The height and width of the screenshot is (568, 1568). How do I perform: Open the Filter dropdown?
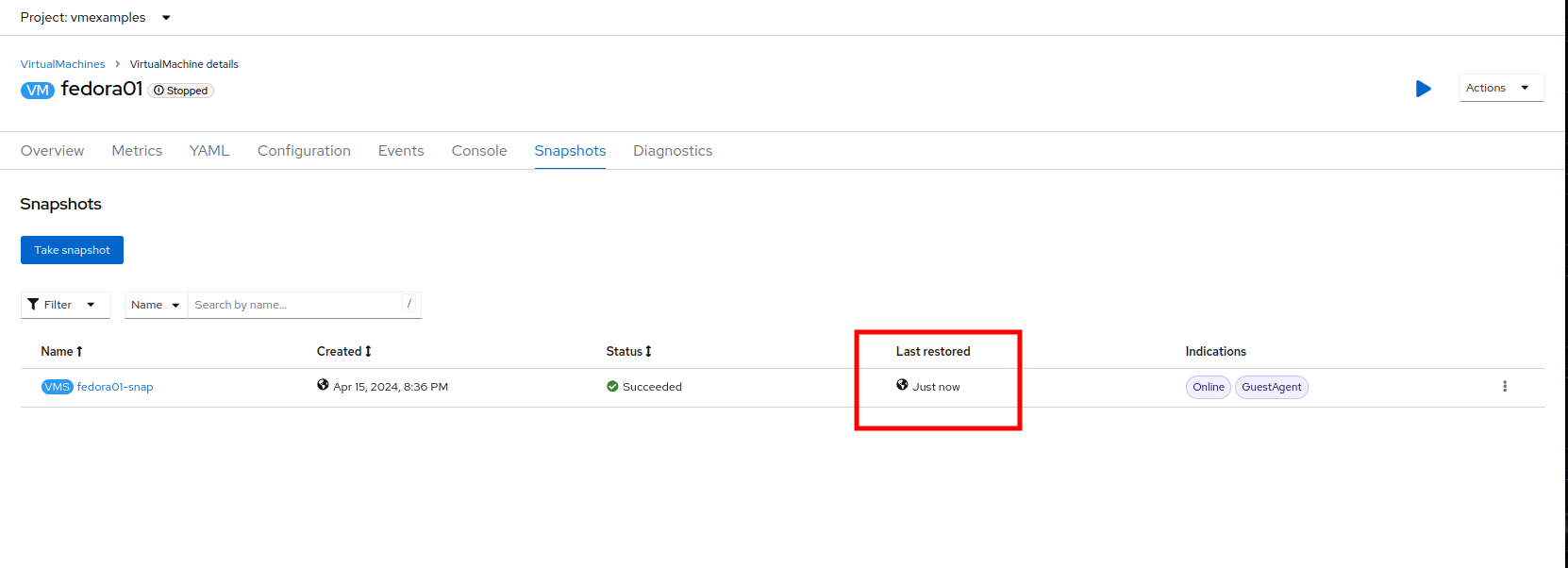pos(65,305)
